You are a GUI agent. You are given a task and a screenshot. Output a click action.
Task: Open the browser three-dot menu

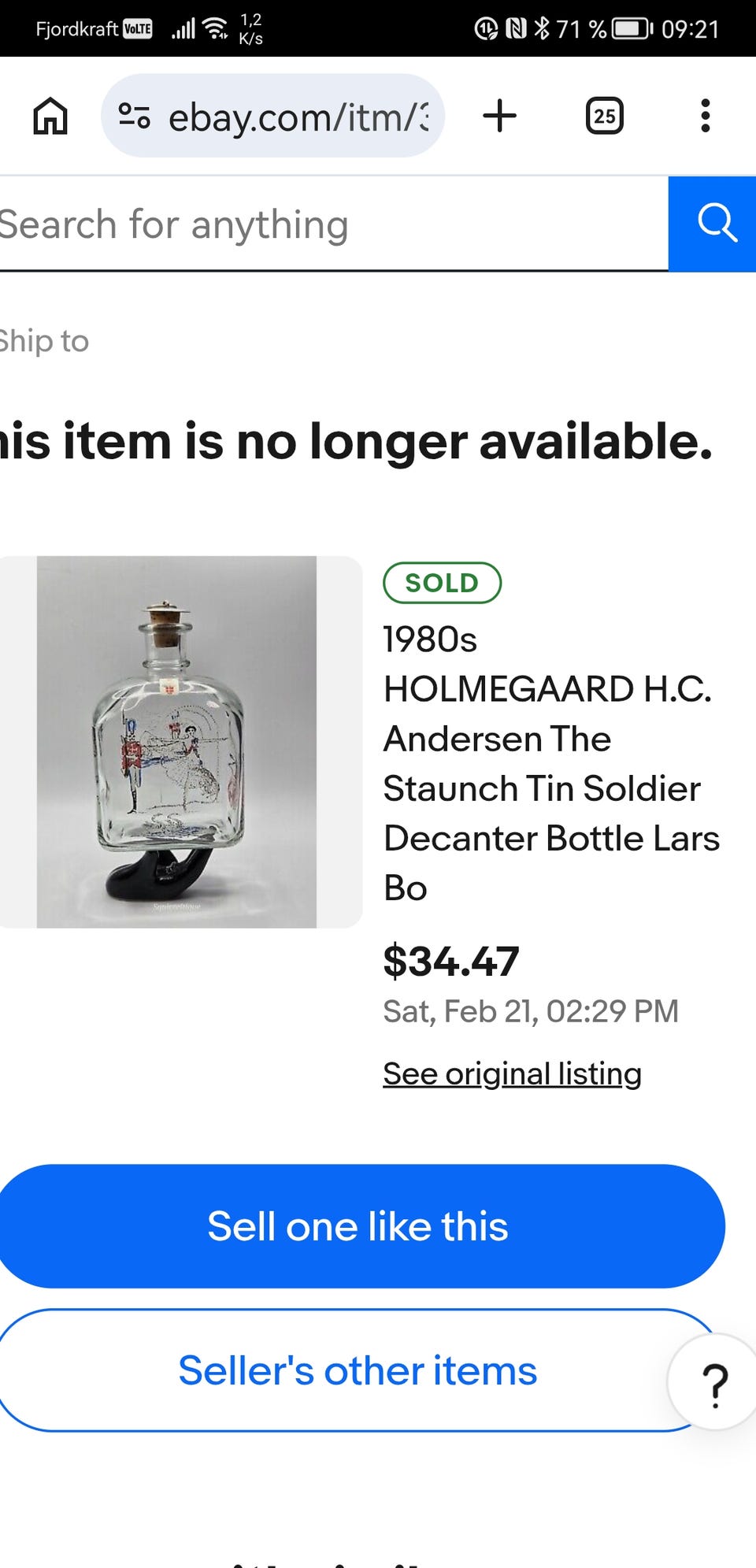[x=705, y=117]
